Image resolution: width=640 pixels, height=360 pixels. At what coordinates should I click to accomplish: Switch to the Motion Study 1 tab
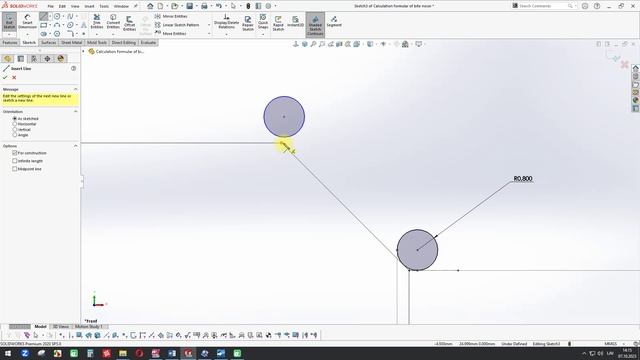tap(89, 327)
